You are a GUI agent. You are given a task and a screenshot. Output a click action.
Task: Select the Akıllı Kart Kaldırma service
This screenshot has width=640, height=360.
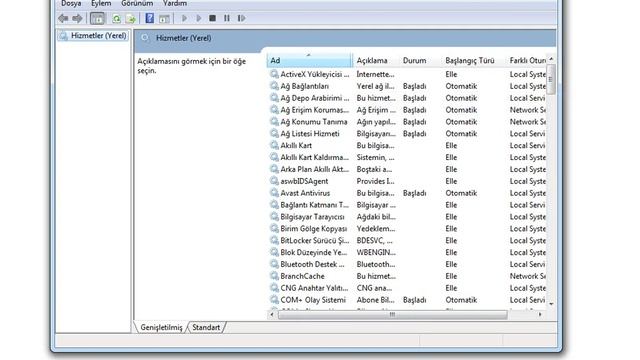coord(315,157)
